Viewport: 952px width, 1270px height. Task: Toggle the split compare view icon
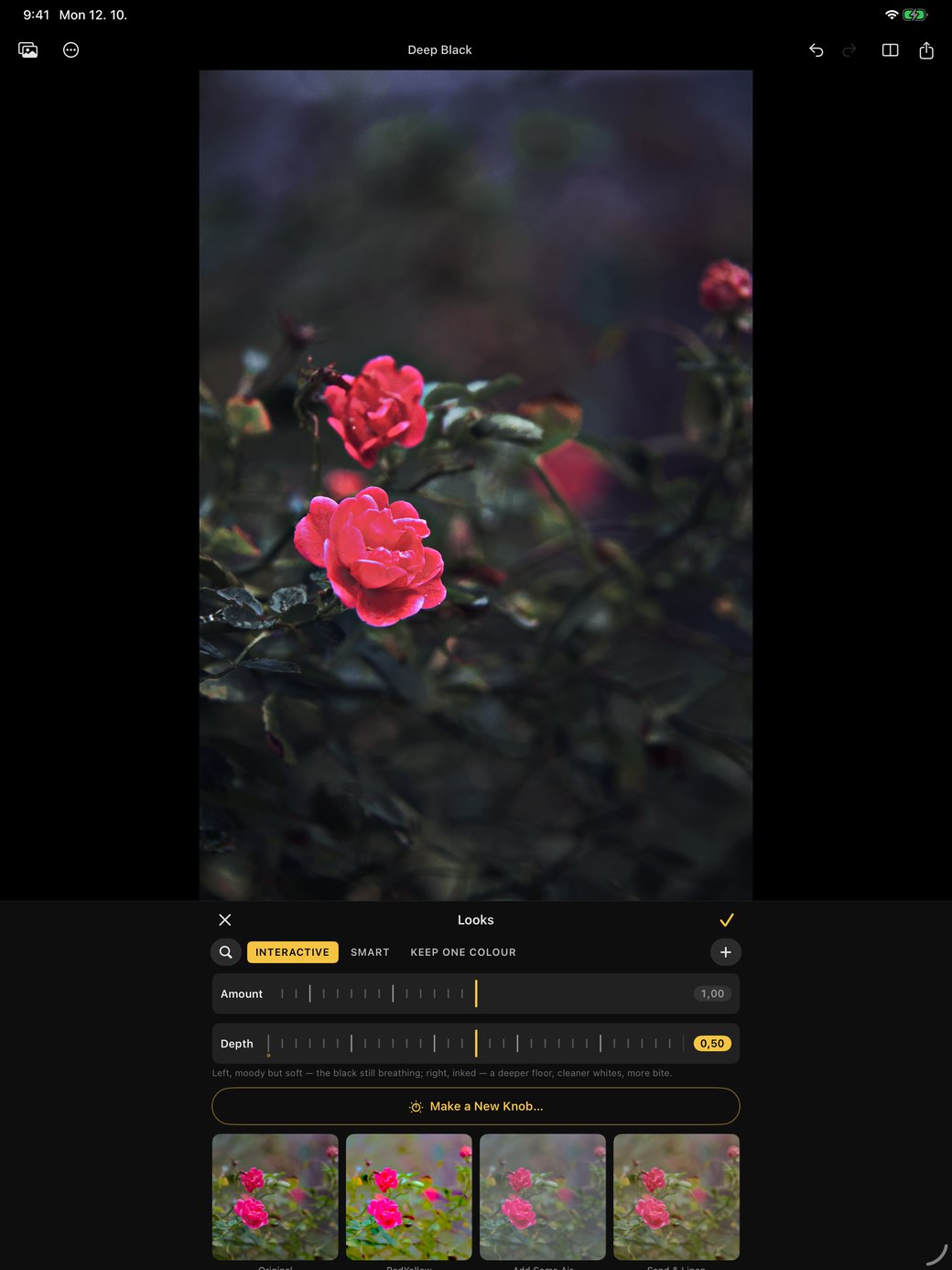(890, 50)
